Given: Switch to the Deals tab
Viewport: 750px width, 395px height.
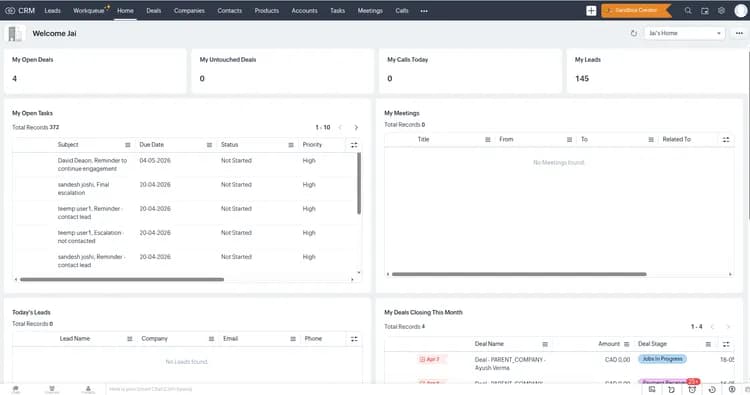Looking at the screenshot, I should [x=154, y=11].
